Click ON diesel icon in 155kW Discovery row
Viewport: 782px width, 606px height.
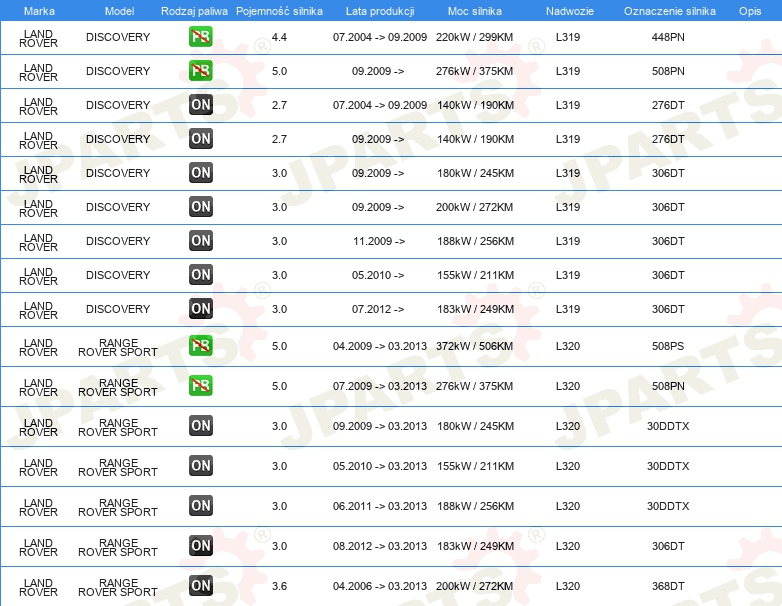click(x=200, y=274)
